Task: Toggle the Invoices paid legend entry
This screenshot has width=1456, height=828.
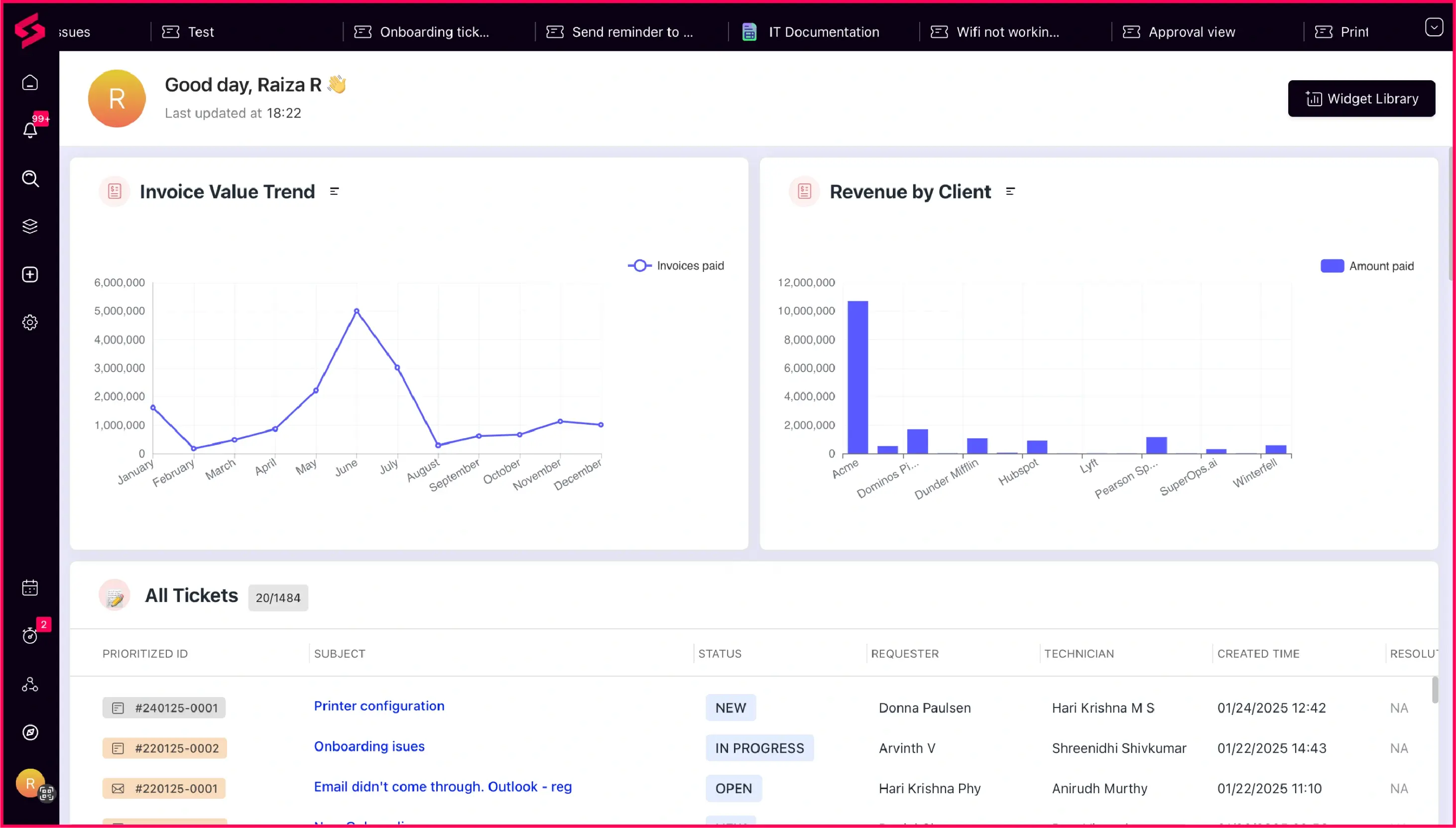Action: (x=677, y=265)
